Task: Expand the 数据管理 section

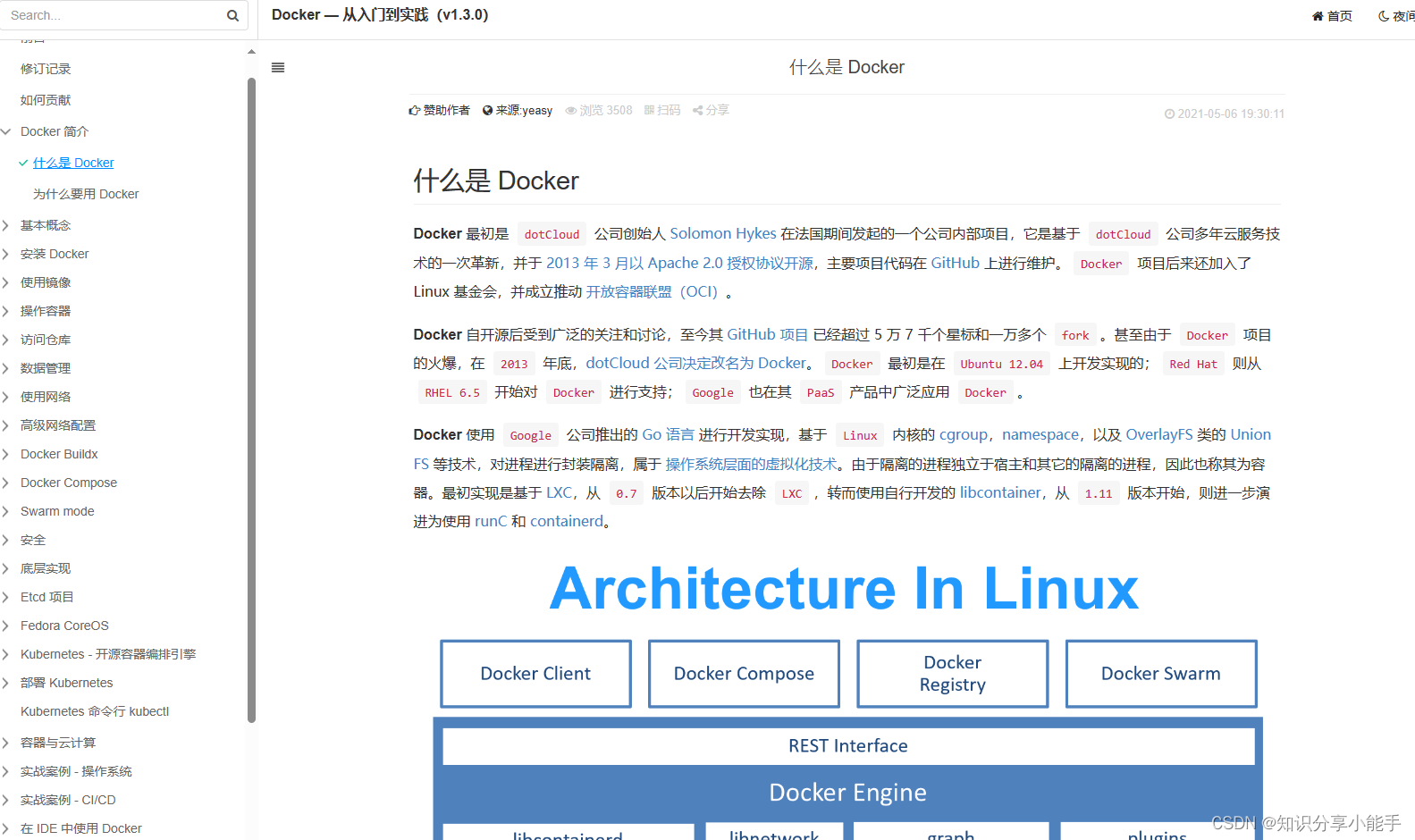Action: click(x=6, y=368)
